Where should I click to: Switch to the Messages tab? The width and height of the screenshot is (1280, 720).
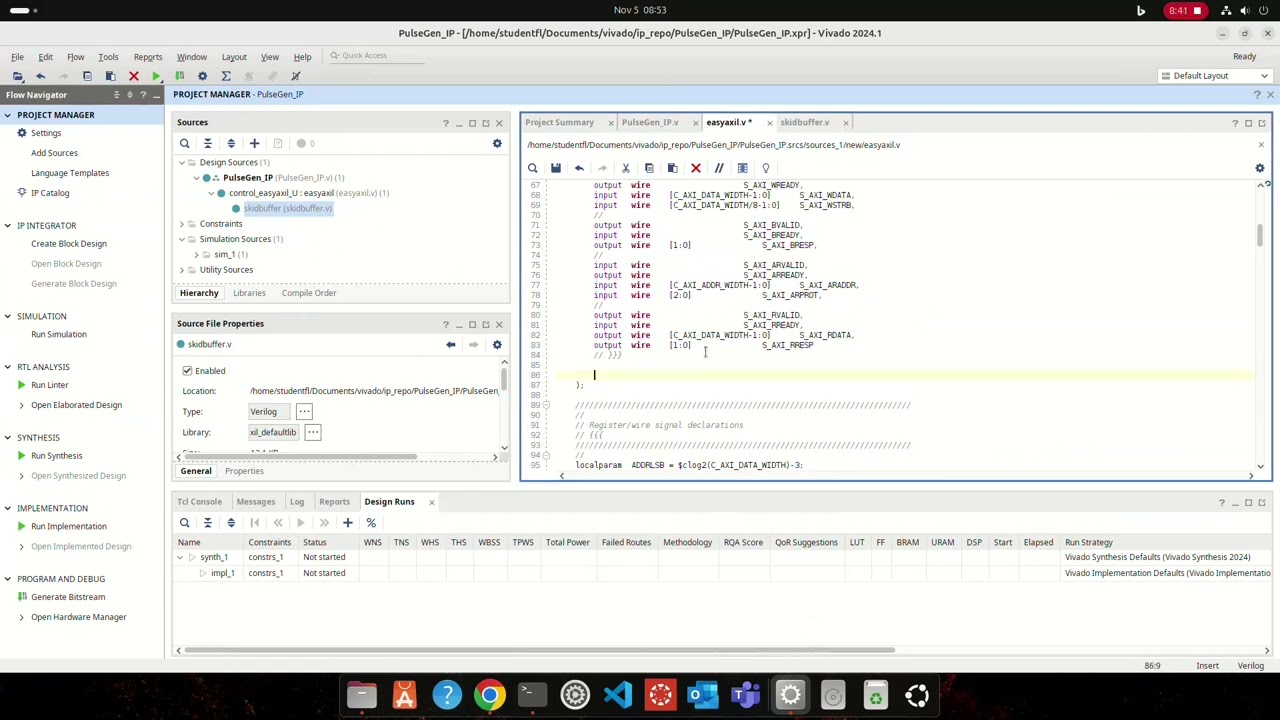click(x=256, y=502)
